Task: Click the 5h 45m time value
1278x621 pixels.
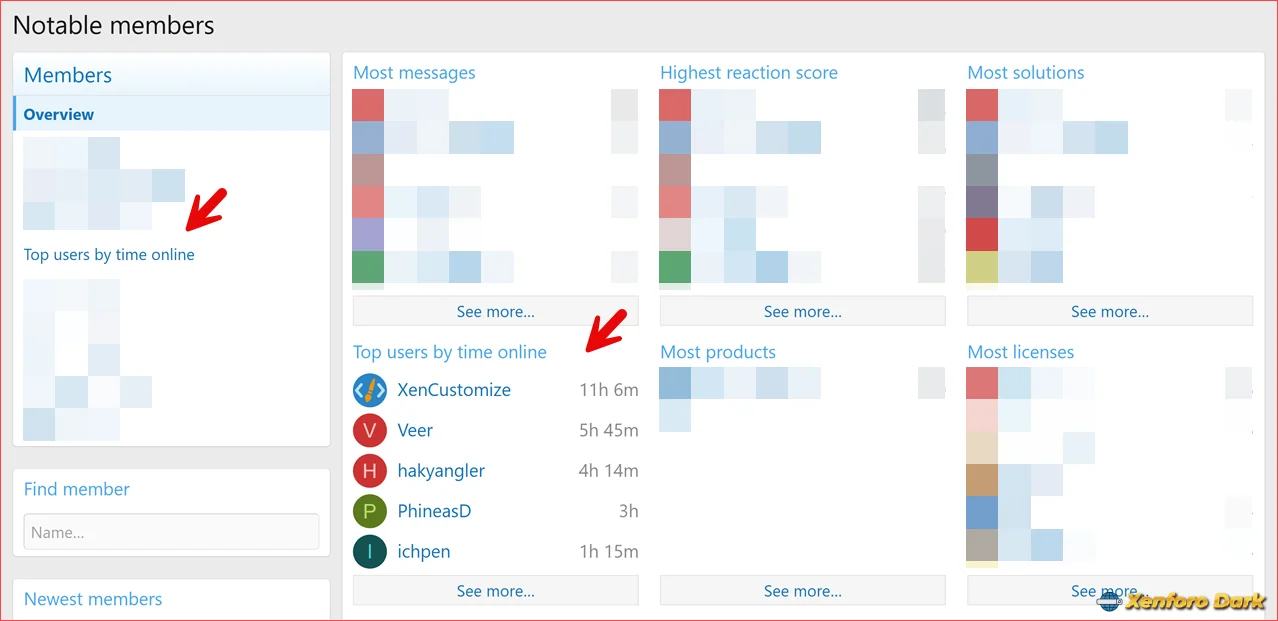Action: pos(608,430)
